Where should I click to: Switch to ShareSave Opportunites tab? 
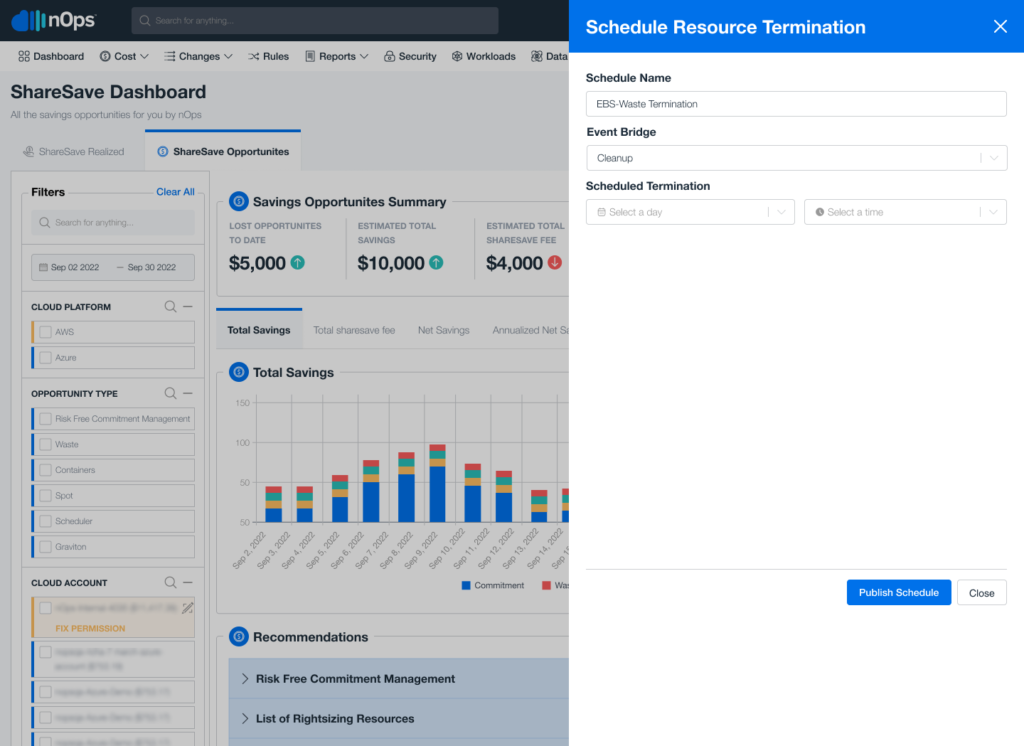click(223, 152)
